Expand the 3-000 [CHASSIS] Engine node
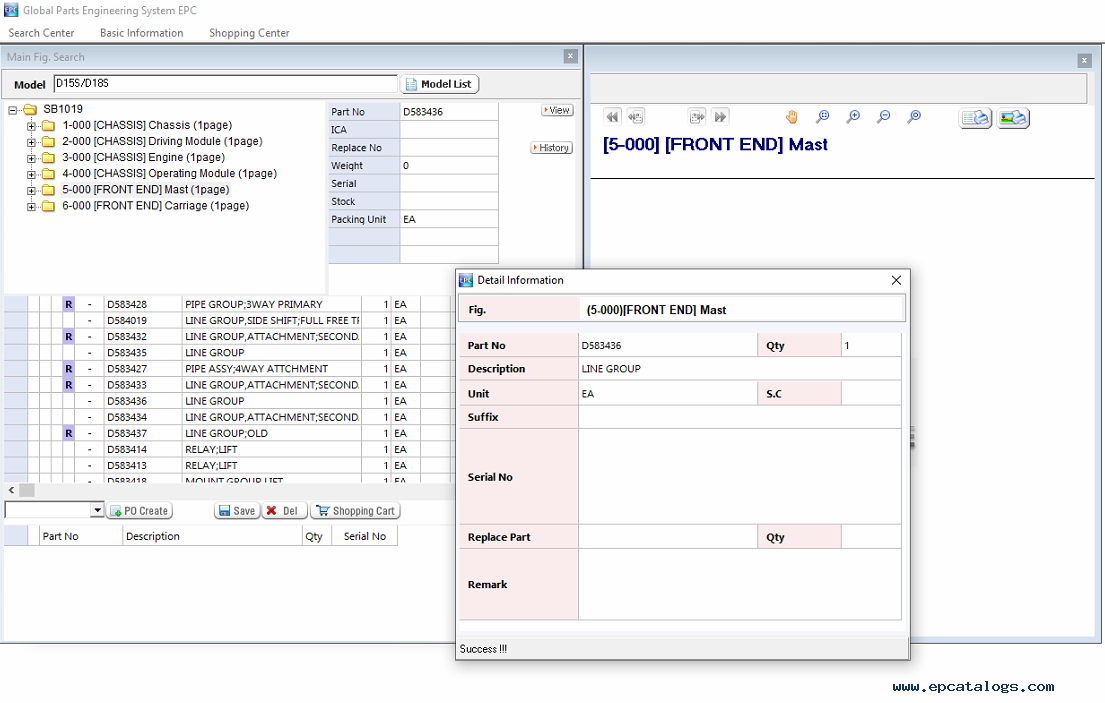The image size is (1105, 703). coord(32,158)
